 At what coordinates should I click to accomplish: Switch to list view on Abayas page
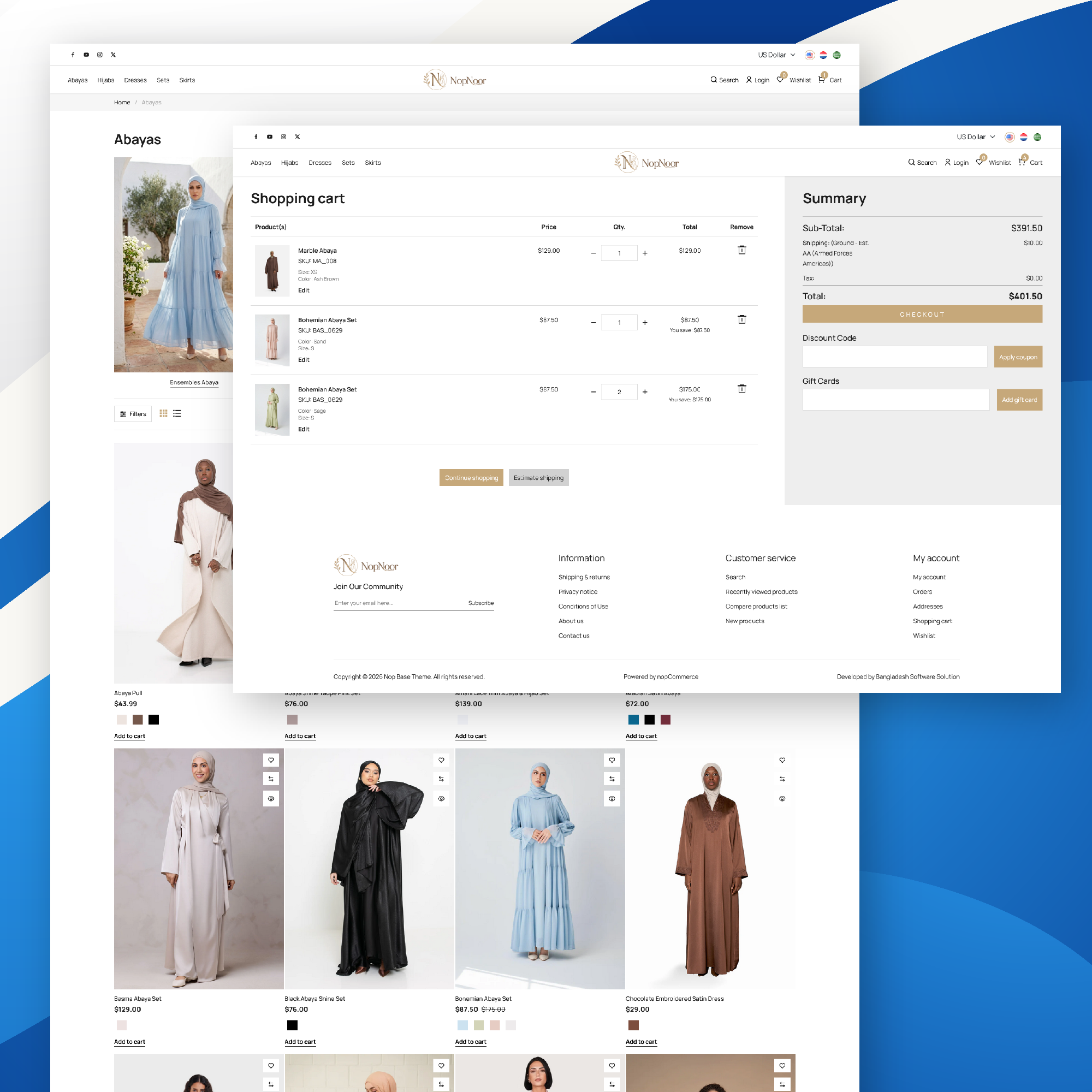[177, 413]
